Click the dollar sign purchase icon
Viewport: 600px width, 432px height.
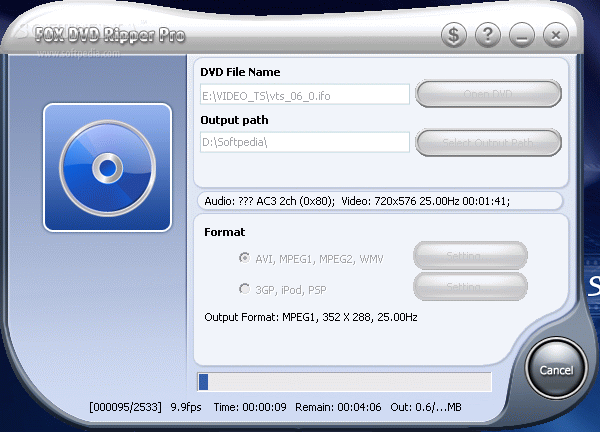[x=454, y=35]
